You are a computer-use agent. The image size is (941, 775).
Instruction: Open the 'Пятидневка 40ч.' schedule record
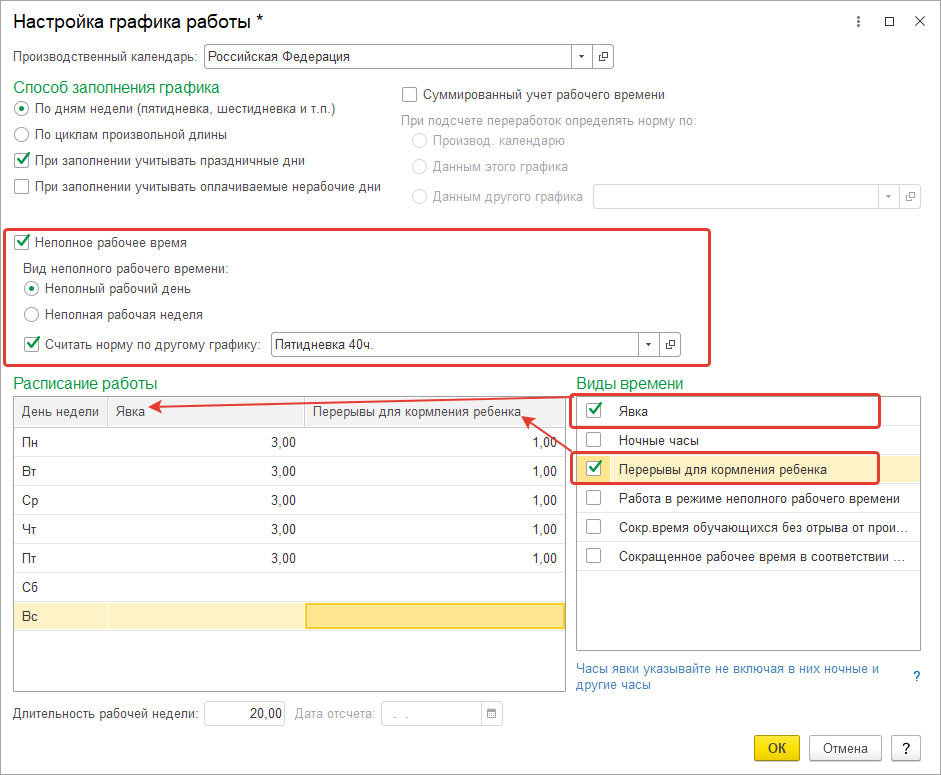pyautogui.click(x=670, y=345)
